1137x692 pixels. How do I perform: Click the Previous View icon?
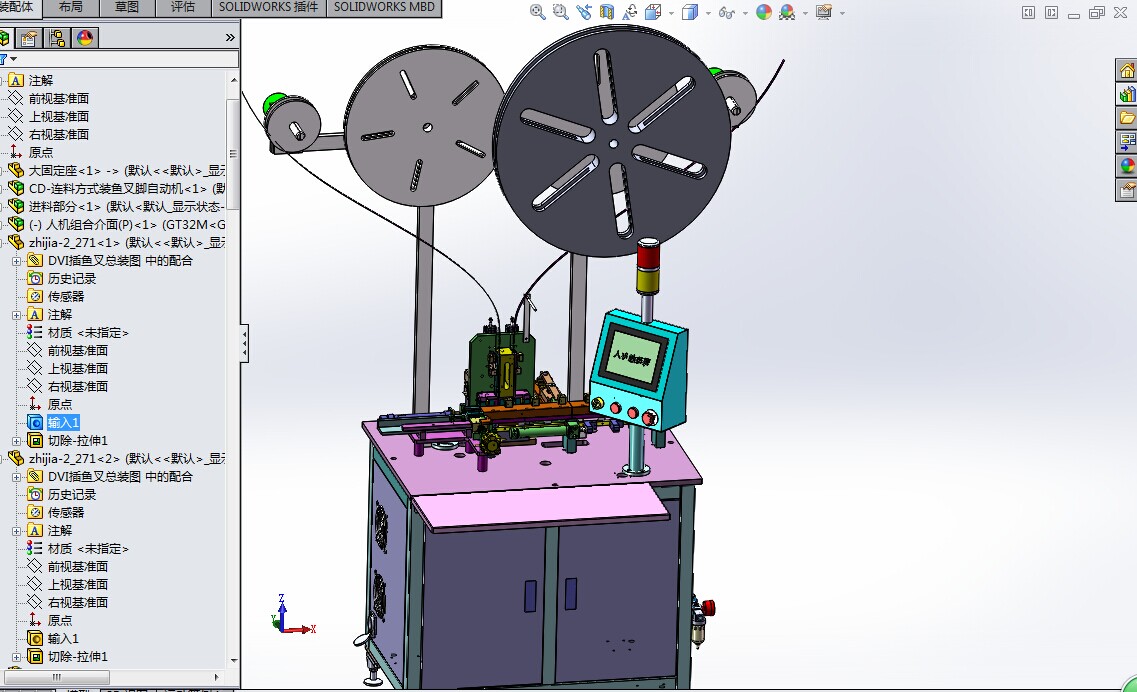click(584, 12)
